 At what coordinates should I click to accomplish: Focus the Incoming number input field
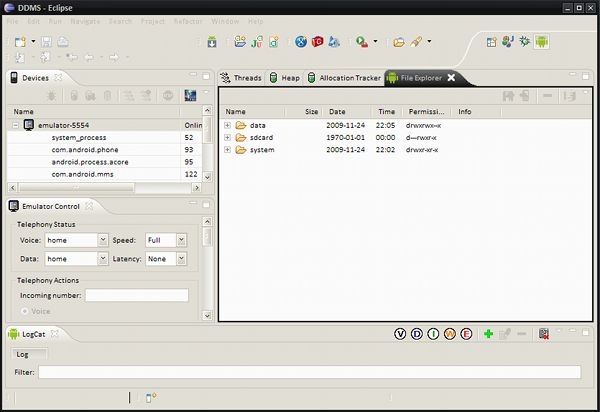[x=137, y=295]
